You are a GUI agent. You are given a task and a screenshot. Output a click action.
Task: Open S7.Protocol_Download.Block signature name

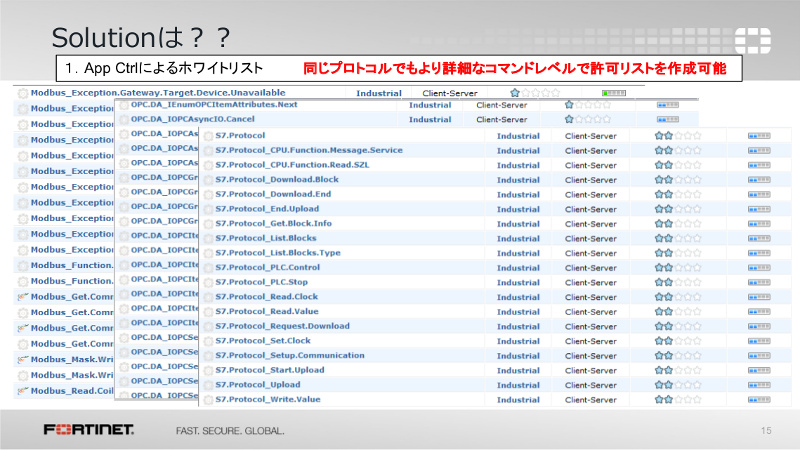tap(277, 179)
